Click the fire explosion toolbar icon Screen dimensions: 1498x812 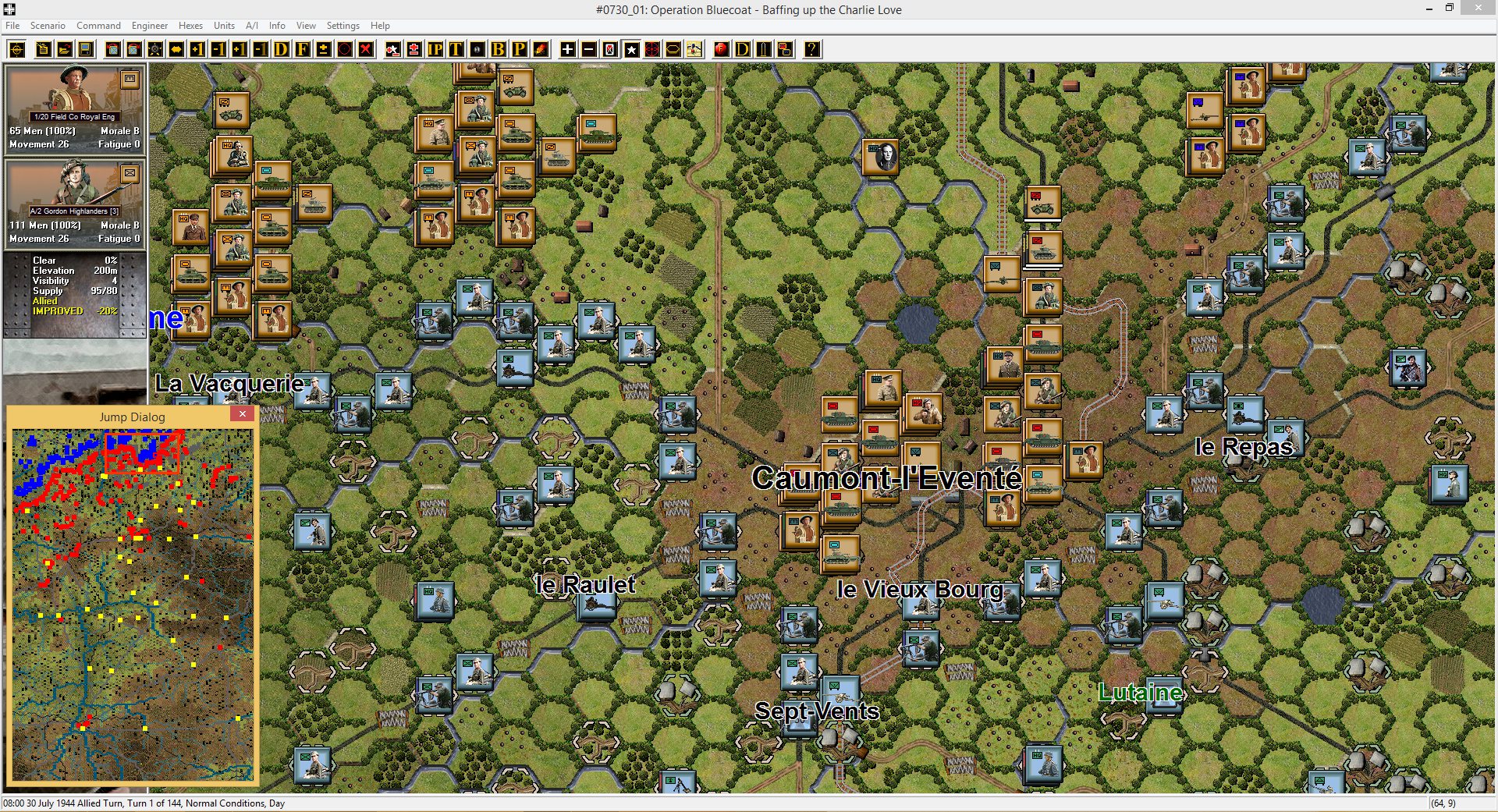pos(540,50)
